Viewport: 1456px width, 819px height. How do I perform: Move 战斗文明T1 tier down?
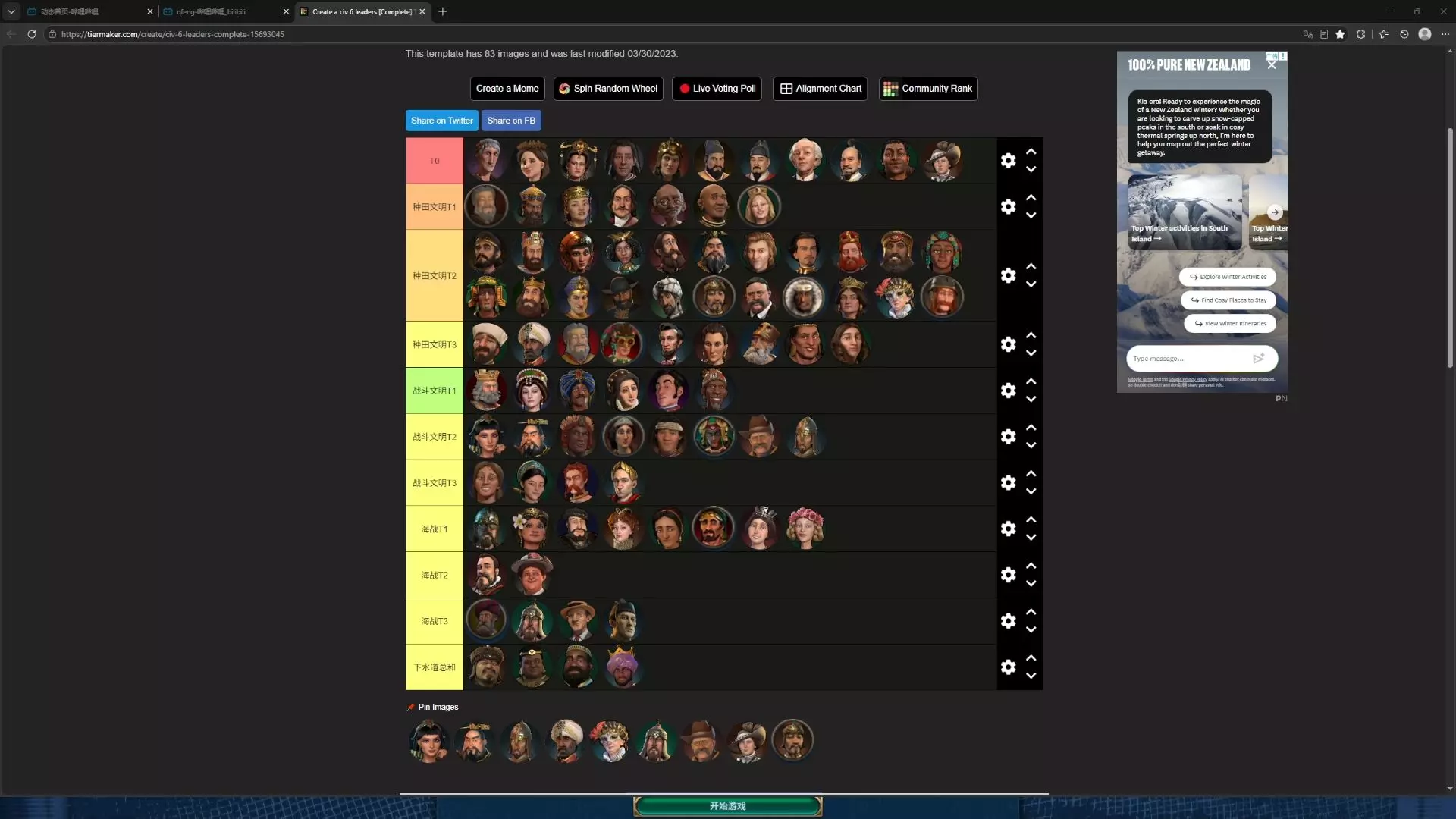[1031, 400]
